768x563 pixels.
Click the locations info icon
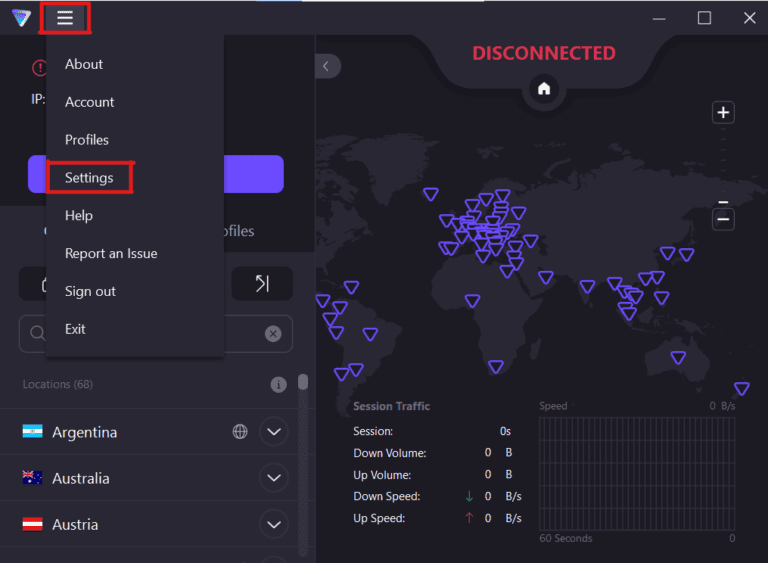[279, 385]
